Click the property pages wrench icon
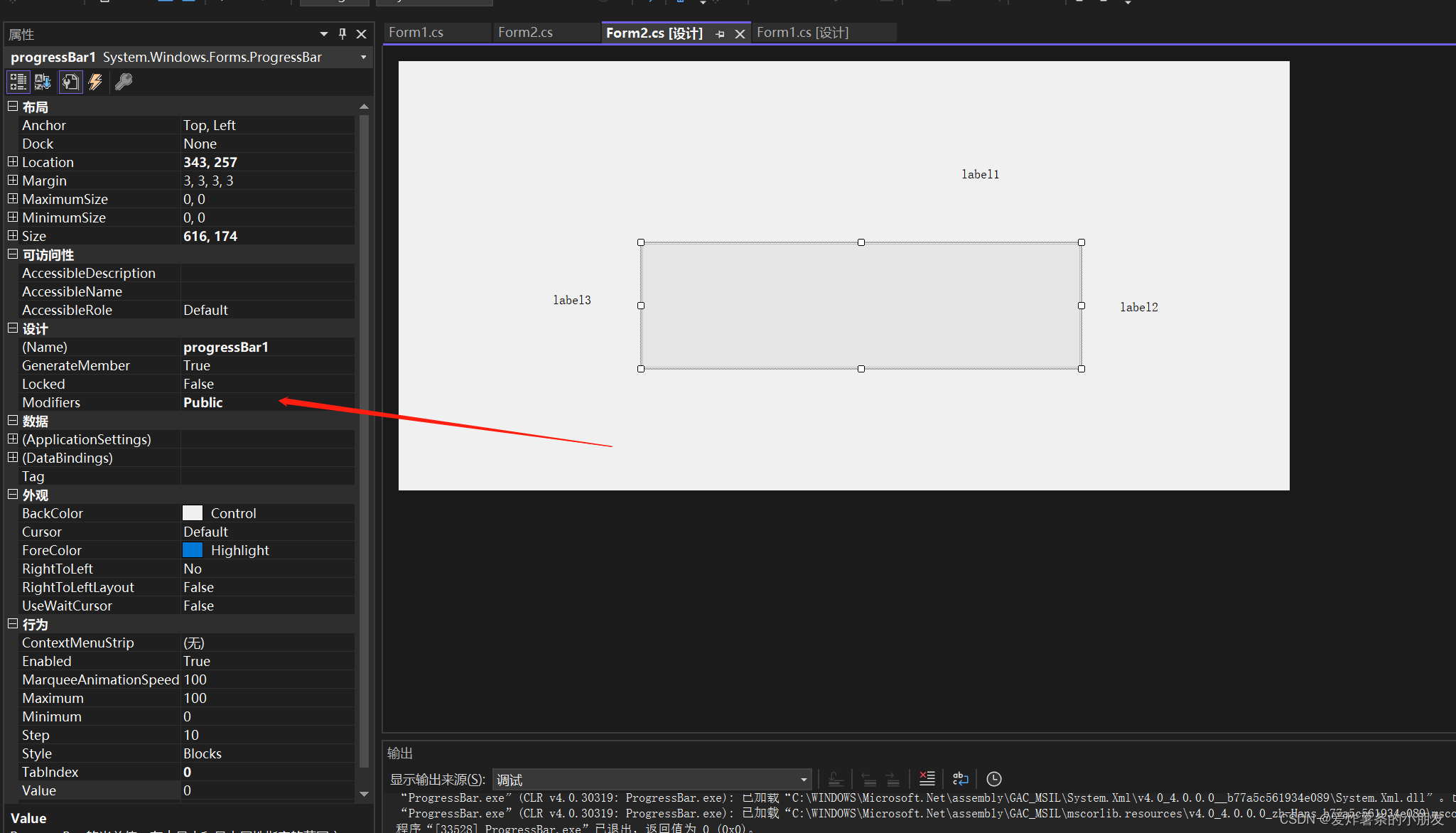This screenshot has width=1456, height=833. [x=124, y=82]
